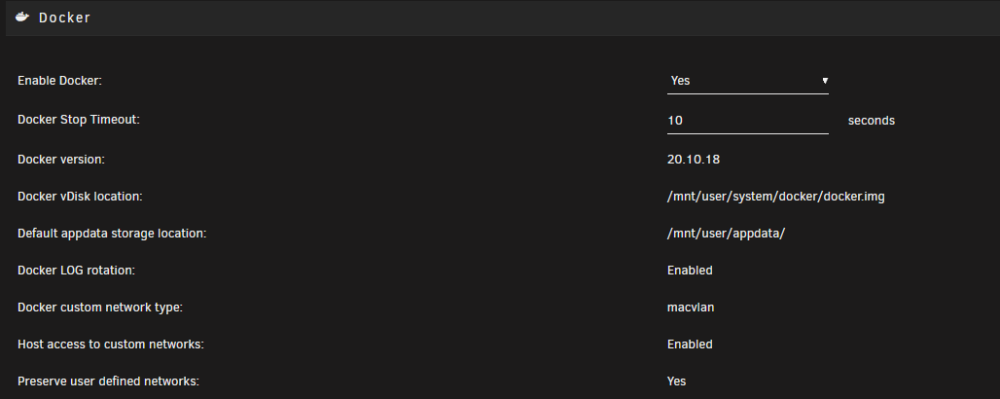Click the macvlan network type value
Viewport: 1000px width, 399px height.
pyautogui.click(x=691, y=307)
